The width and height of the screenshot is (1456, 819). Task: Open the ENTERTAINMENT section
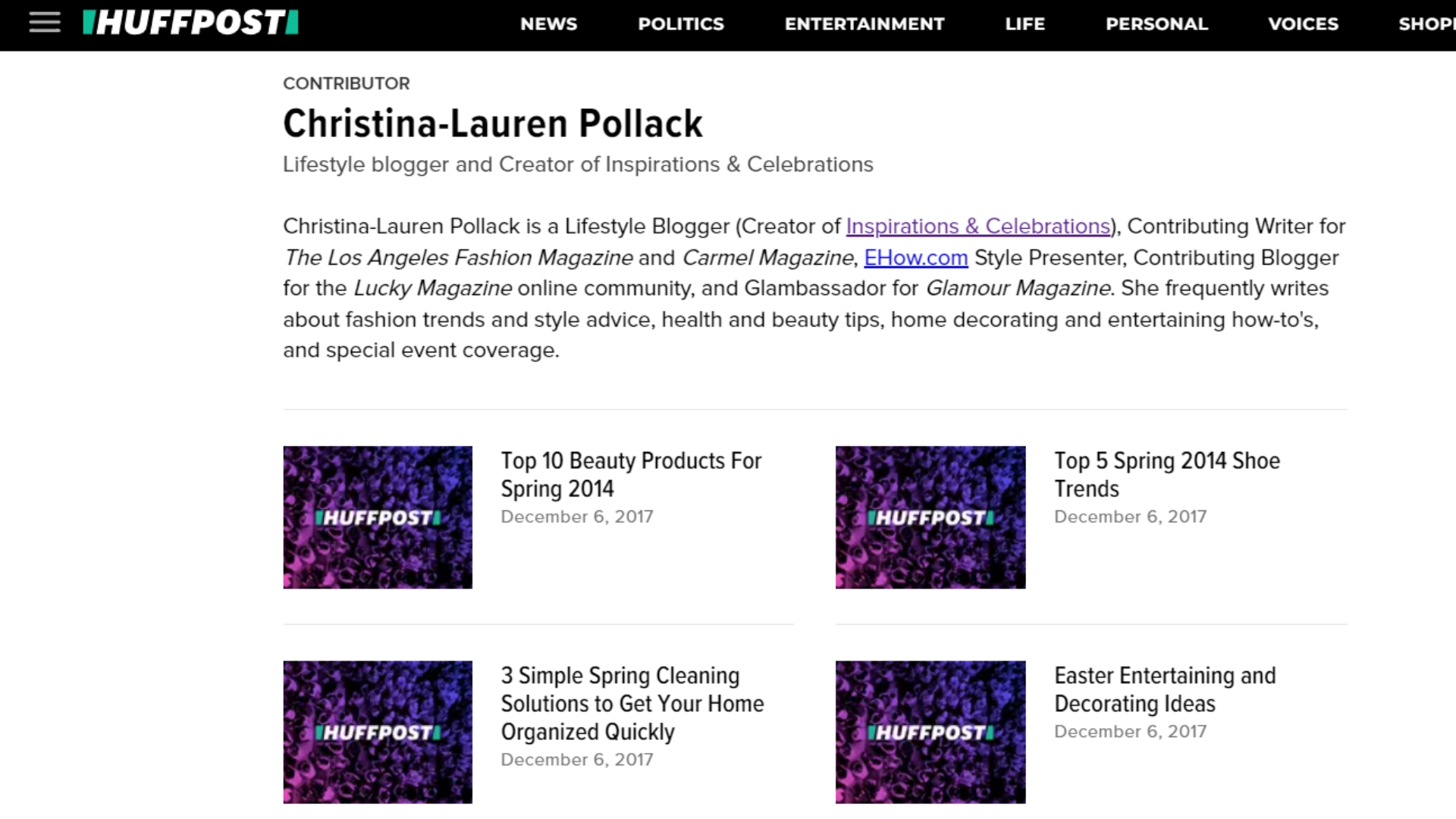click(x=864, y=24)
